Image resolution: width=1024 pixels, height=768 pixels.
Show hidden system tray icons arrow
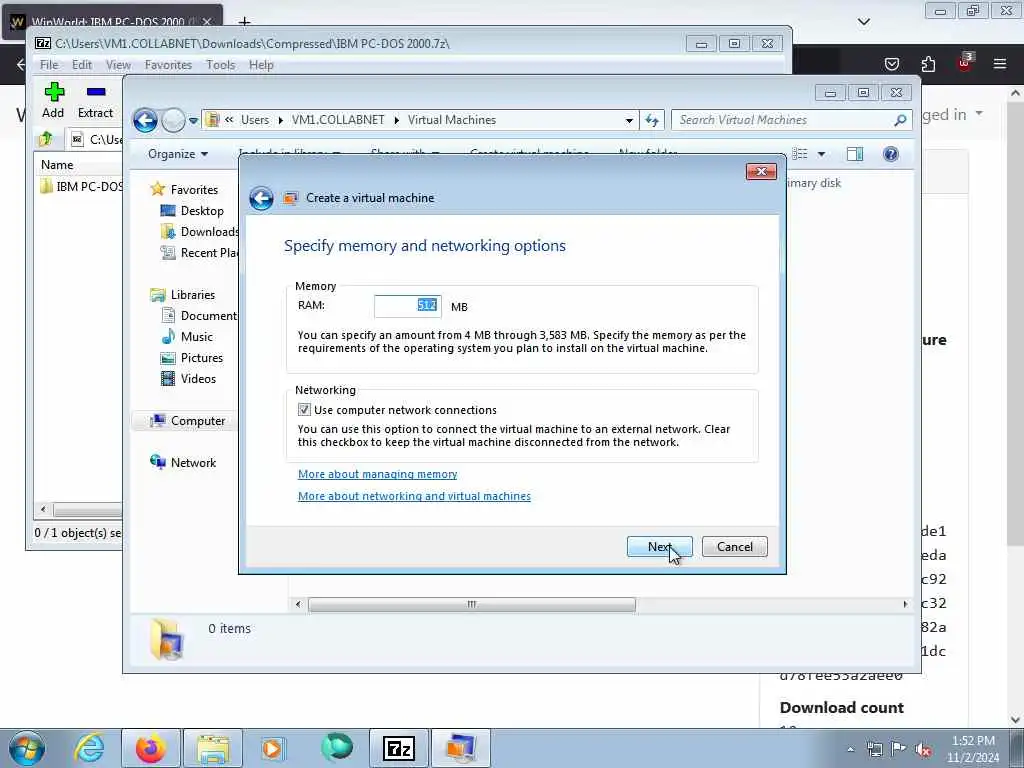coord(850,750)
